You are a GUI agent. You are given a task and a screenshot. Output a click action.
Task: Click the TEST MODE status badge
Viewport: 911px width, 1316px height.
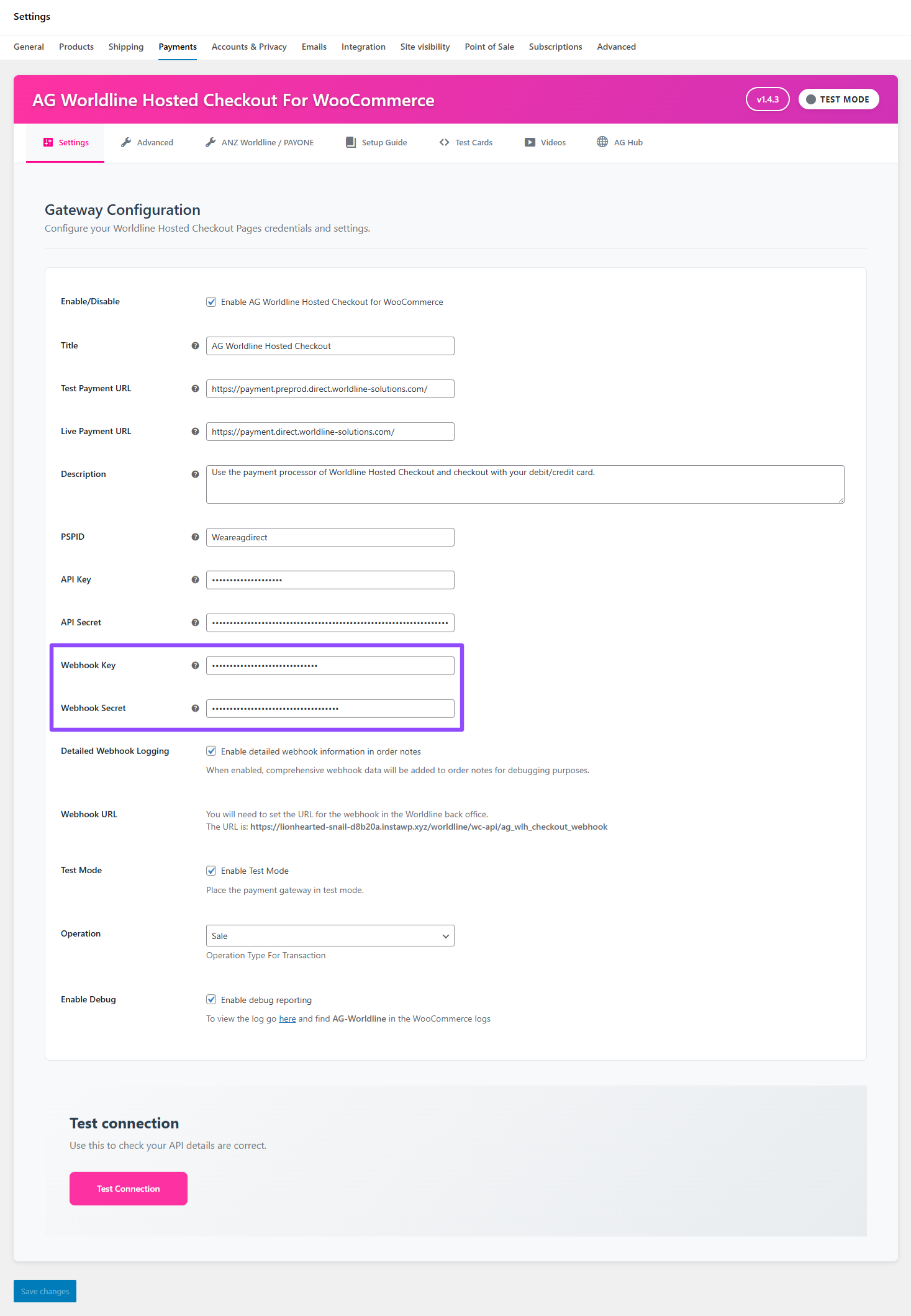(x=838, y=99)
